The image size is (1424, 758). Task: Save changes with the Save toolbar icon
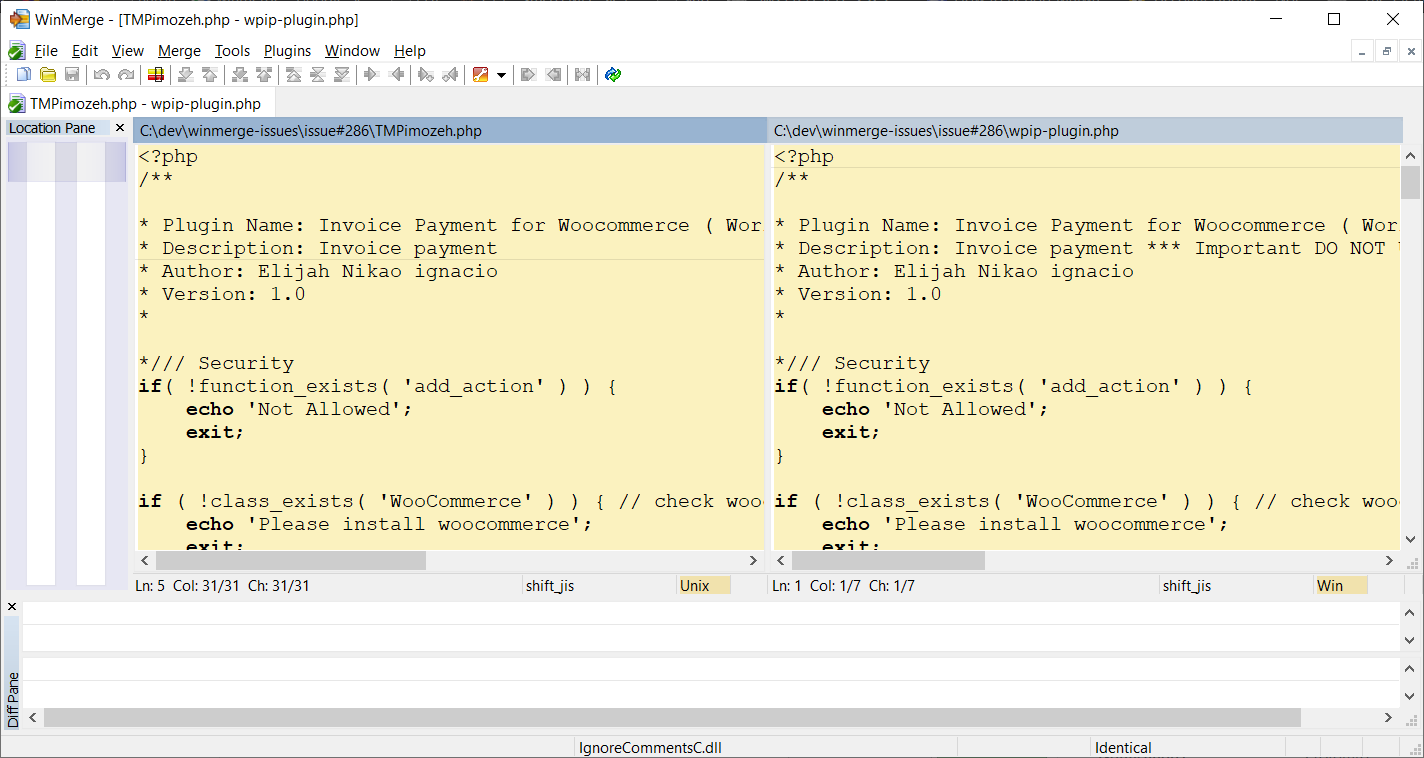tap(71, 74)
